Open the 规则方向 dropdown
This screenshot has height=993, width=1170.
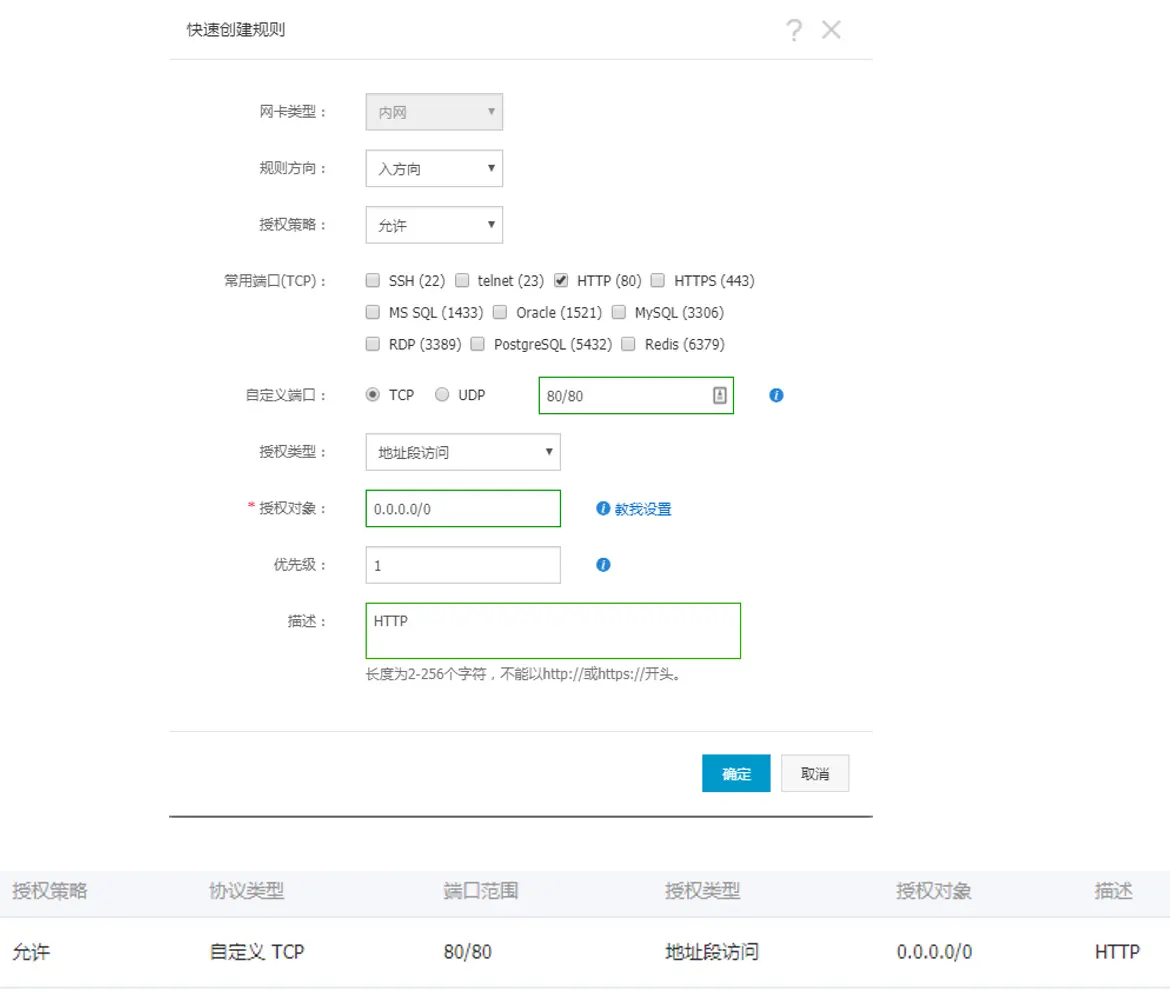coord(434,168)
